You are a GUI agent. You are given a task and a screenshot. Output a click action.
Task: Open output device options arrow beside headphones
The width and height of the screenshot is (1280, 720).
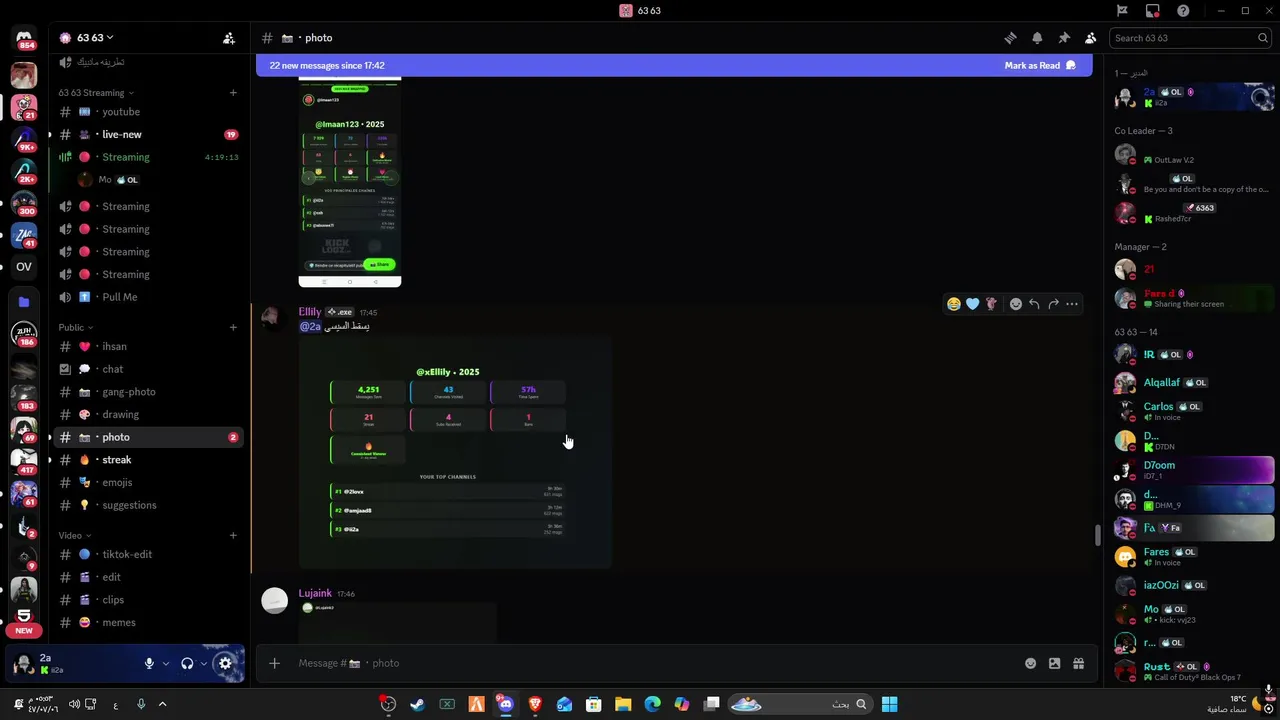pyautogui.click(x=203, y=663)
